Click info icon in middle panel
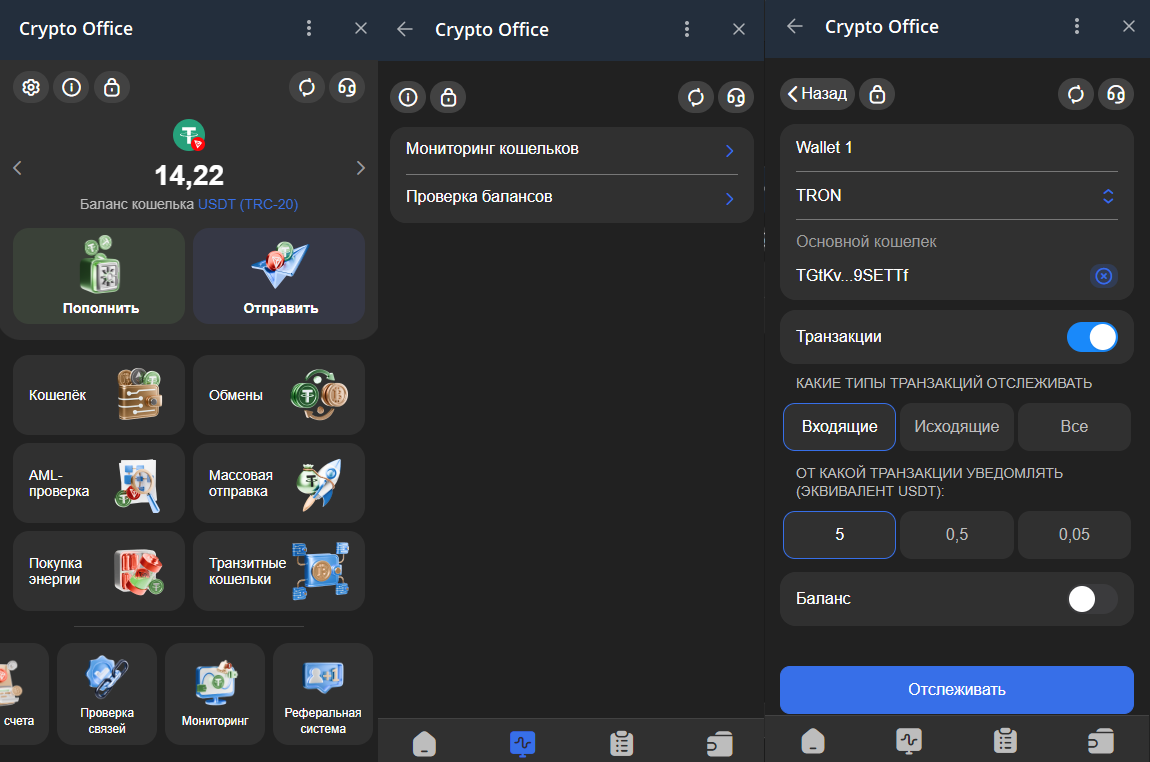This screenshot has width=1150, height=762. [x=407, y=97]
